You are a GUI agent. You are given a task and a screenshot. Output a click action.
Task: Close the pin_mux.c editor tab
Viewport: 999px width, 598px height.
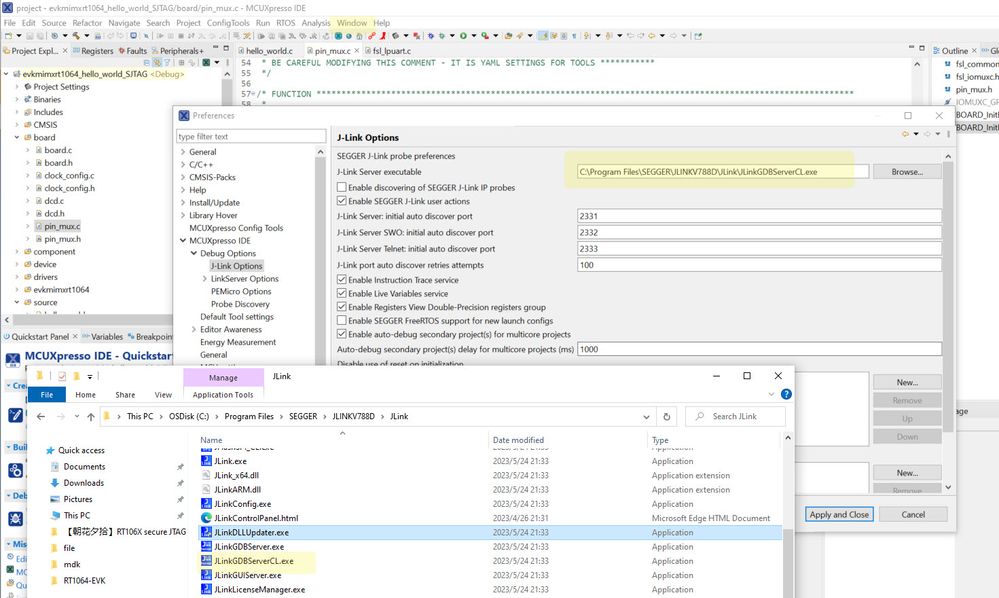point(357,50)
